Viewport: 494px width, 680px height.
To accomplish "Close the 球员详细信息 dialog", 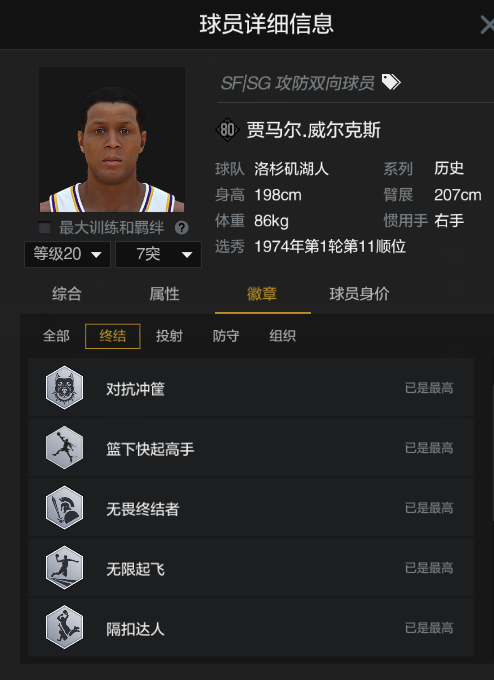I will [487, 25].
